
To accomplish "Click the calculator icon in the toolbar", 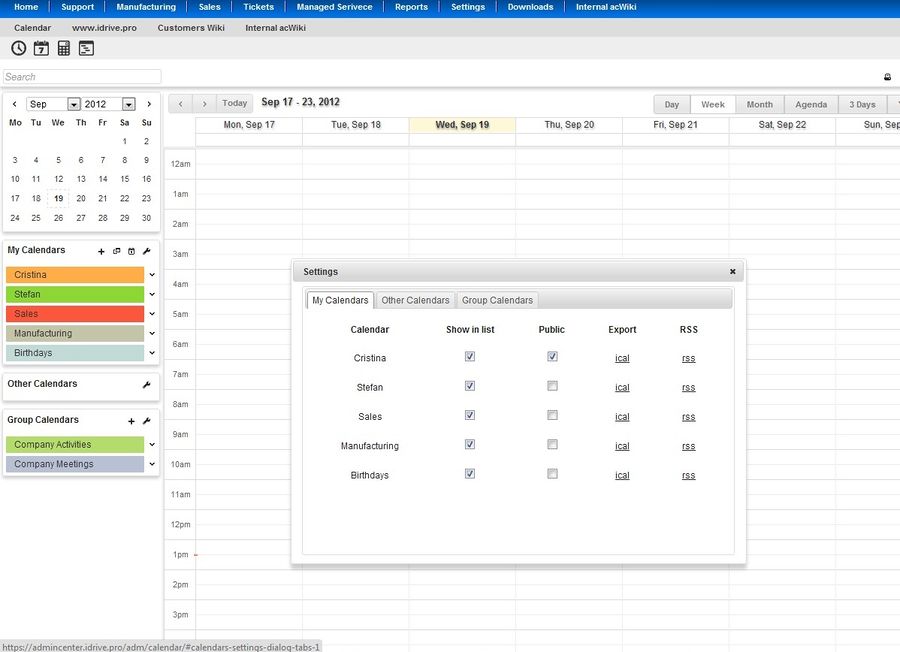I will 64,48.
